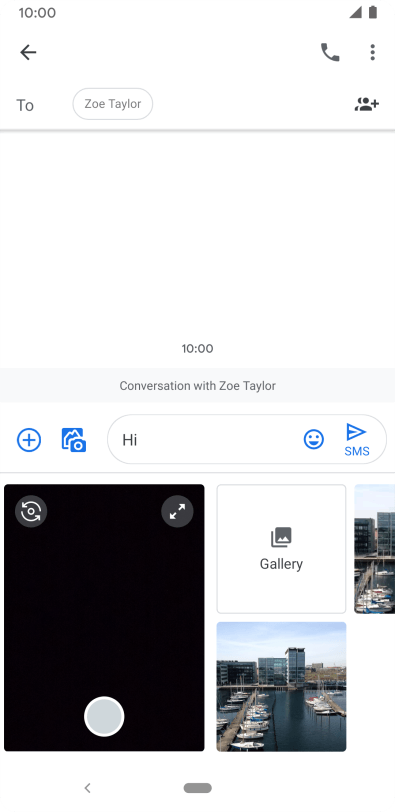Capture photo with shutter button
This screenshot has height=812, width=395.
[x=104, y=716]
